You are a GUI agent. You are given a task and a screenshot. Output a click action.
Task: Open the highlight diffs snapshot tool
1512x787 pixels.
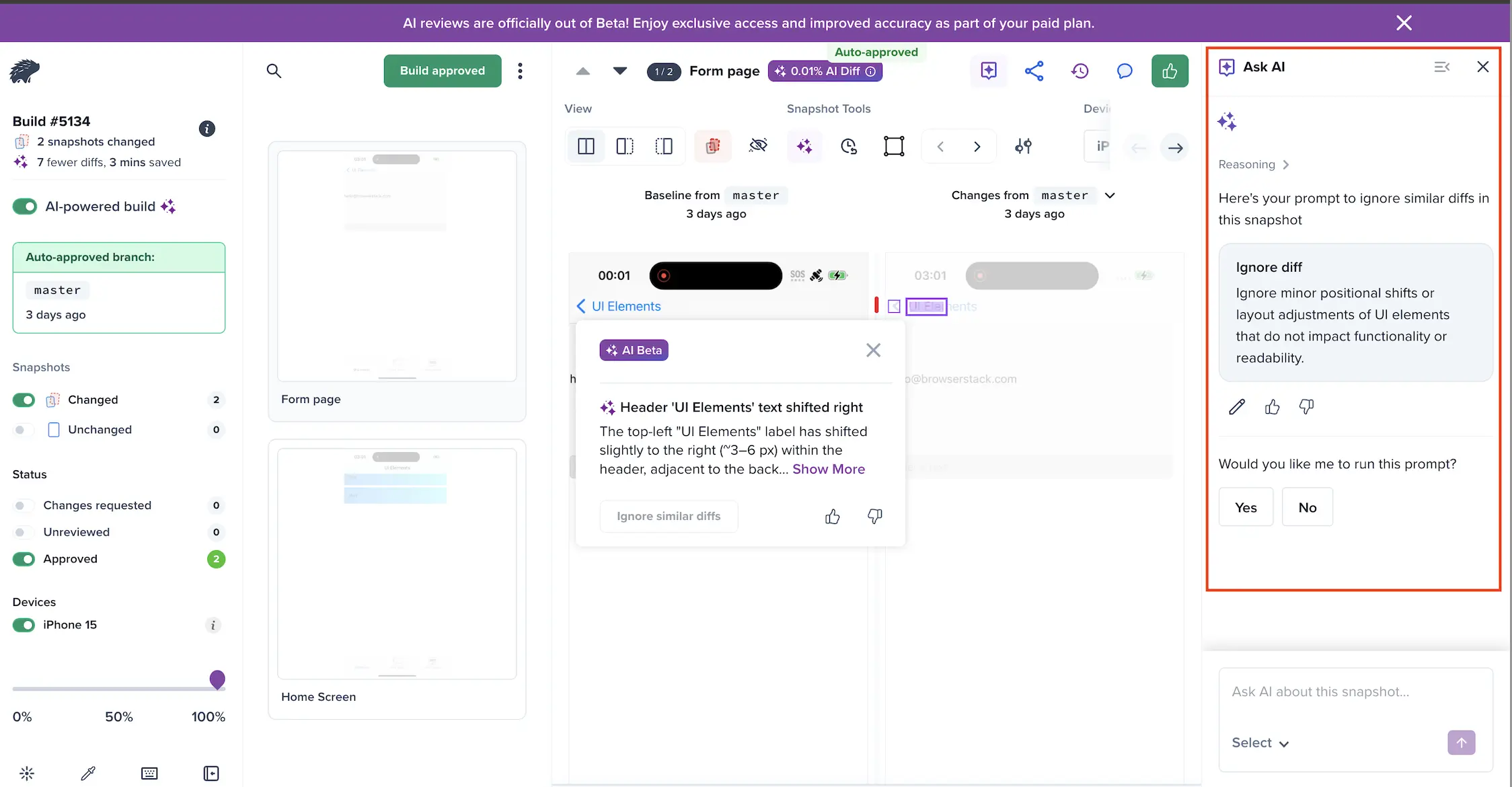coord(712,146)
